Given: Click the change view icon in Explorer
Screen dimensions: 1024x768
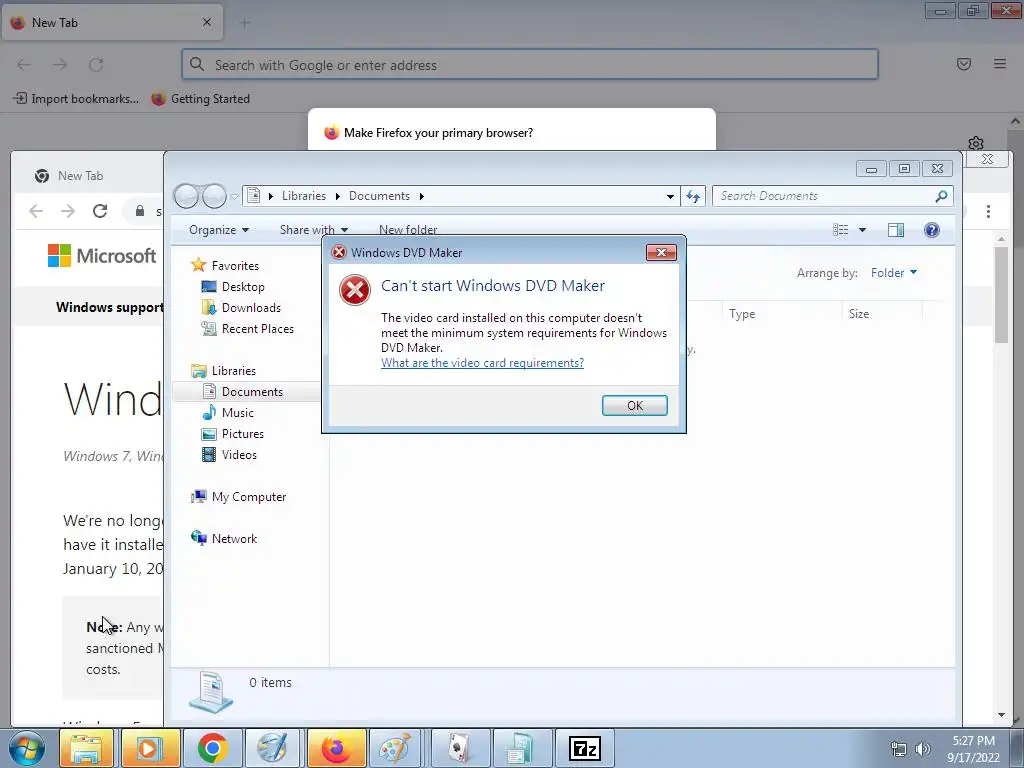Looking at the screenshot, I should [840, 230].
